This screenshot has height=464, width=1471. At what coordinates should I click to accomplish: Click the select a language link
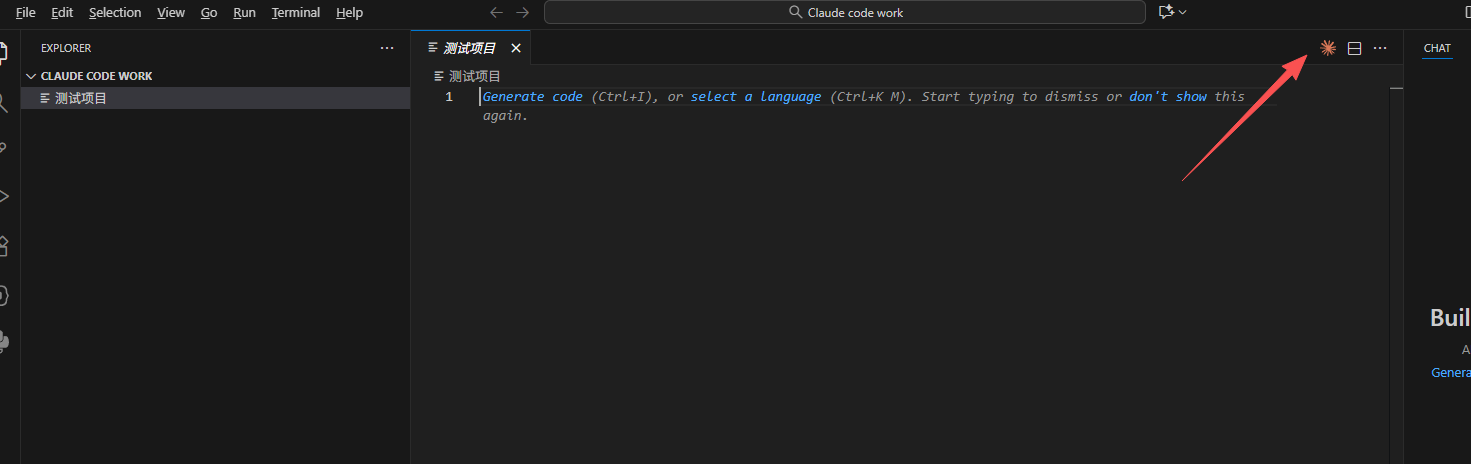[x=756, y=97]
